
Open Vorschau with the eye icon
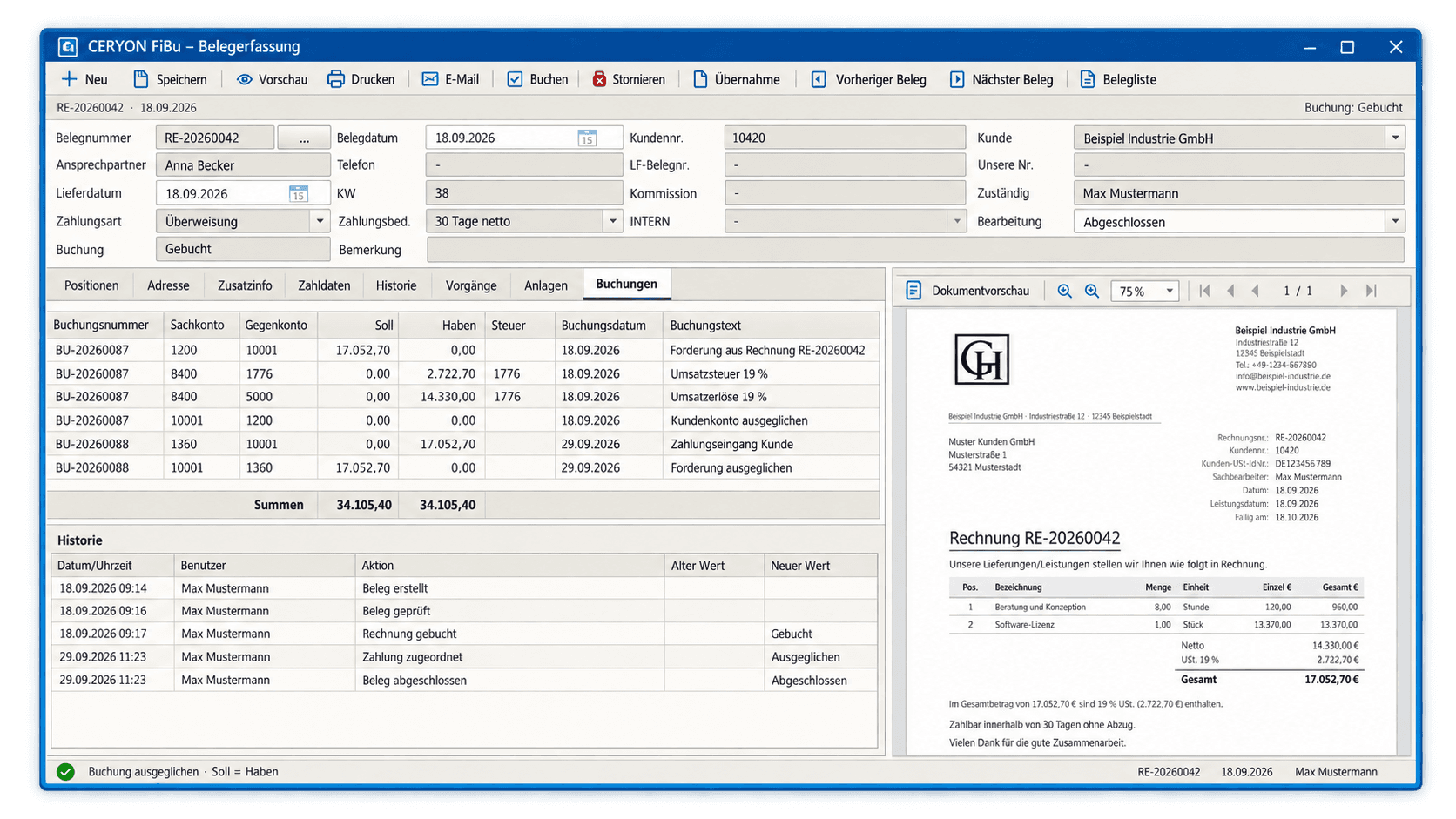pyautogui.click(x=245, y=79)
